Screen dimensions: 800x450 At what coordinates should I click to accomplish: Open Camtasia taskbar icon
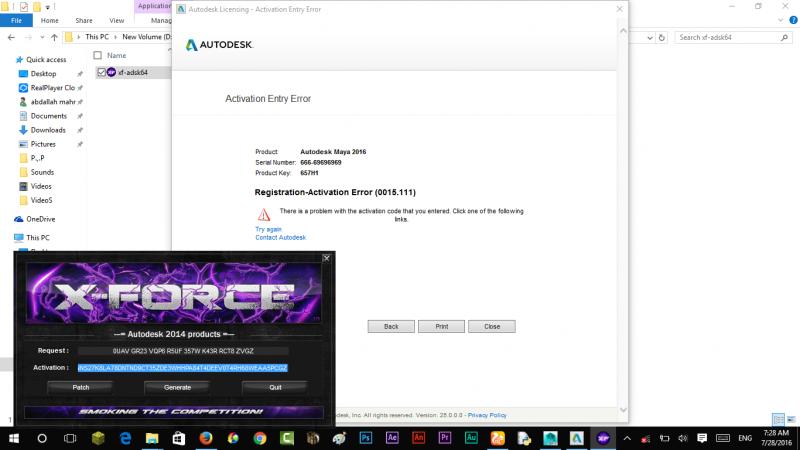(x=287, y=438)
